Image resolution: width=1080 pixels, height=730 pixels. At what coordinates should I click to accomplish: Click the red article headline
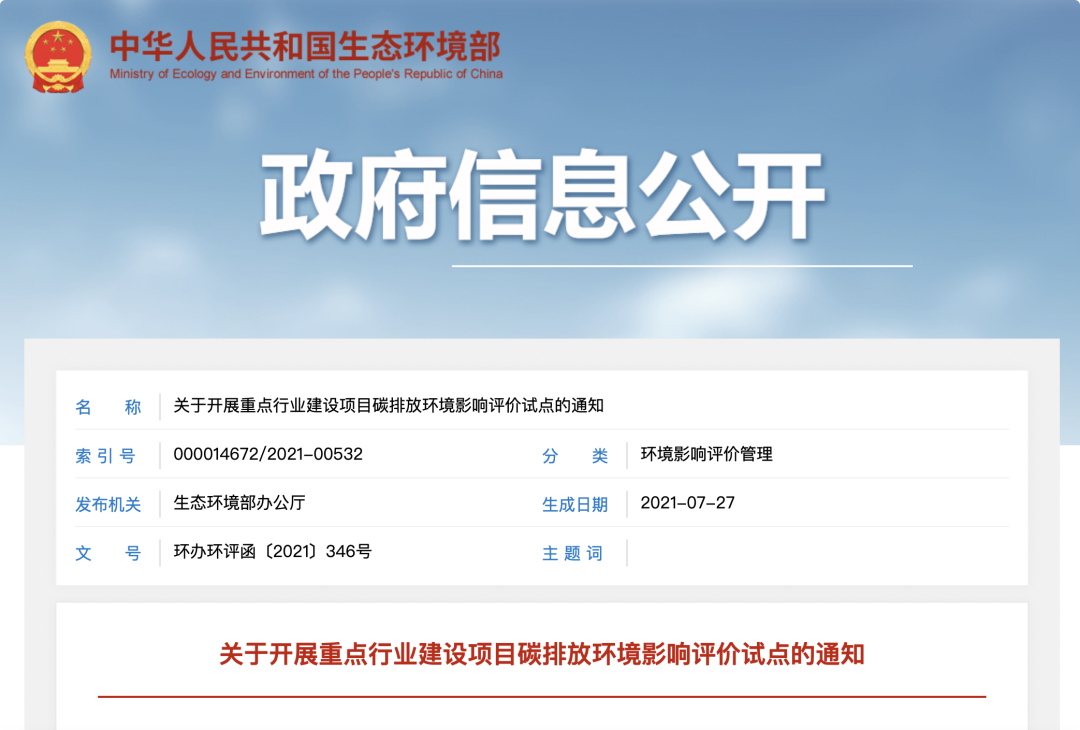[541, 655]
